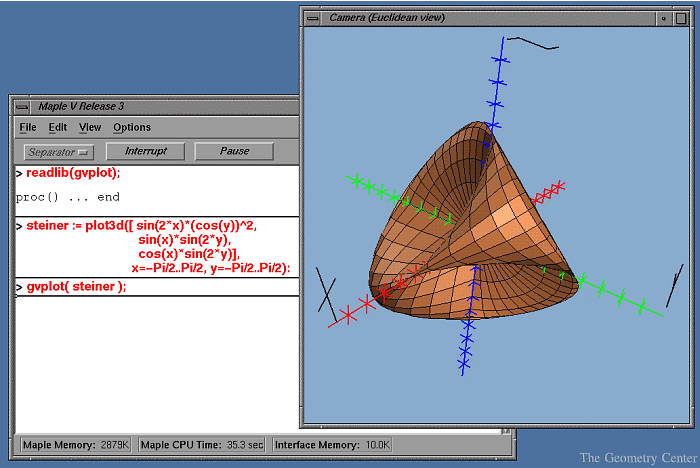The image size is (700, 468).
Task: Click the Camera window maximize button
Action: click(679, 17)
